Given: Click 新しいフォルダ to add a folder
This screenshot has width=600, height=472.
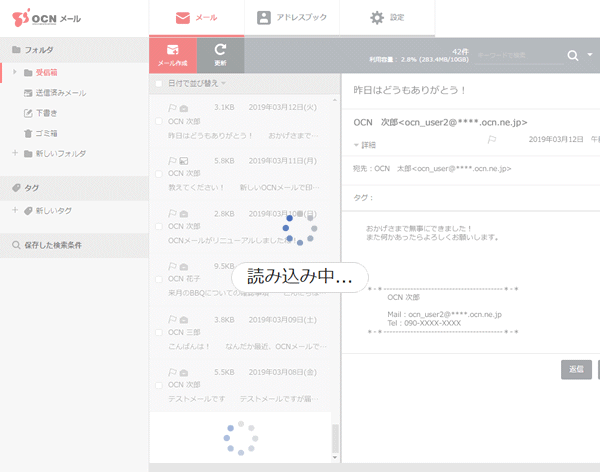Looking at the screenshot, I should tap(61, 154).
